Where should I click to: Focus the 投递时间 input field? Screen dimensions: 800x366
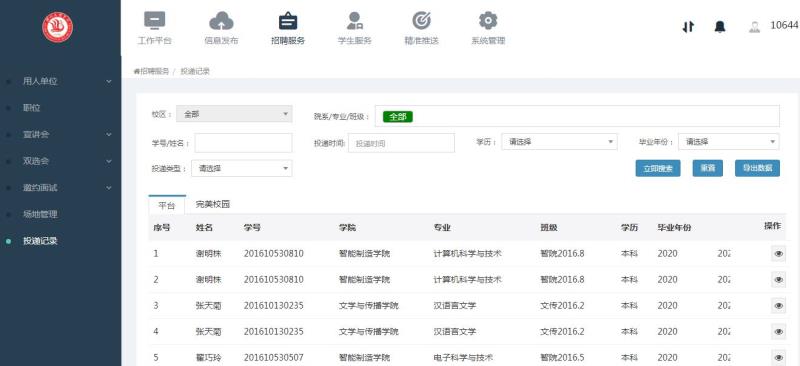[x=401, y=143]
